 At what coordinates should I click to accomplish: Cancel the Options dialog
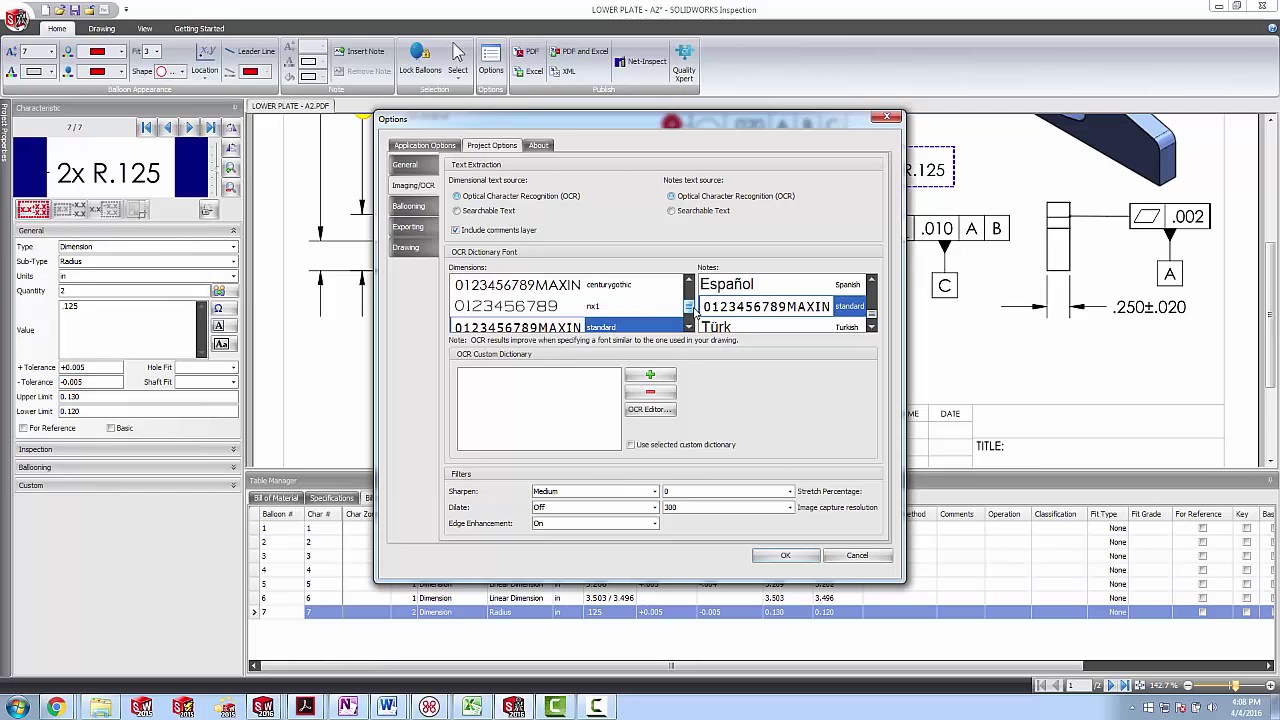(857, 556)
